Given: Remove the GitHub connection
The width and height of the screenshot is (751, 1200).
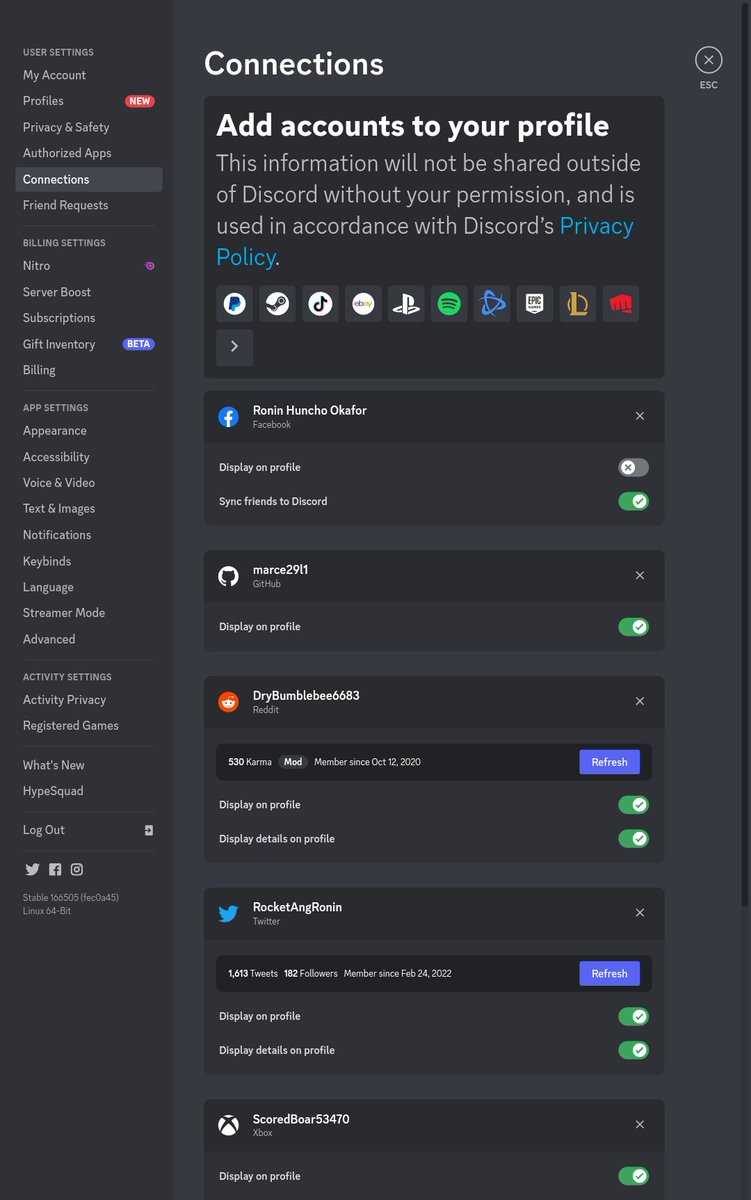Looking at the screenshot, I should tap(640, 575).
